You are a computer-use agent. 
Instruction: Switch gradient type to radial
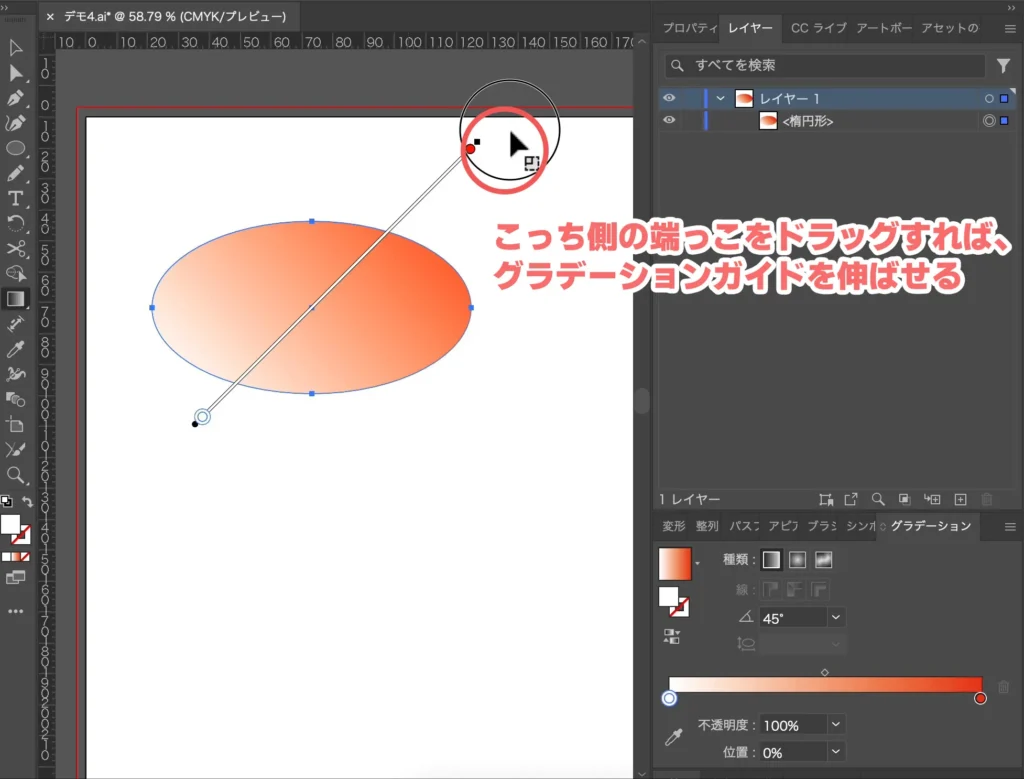click(798, 560)
